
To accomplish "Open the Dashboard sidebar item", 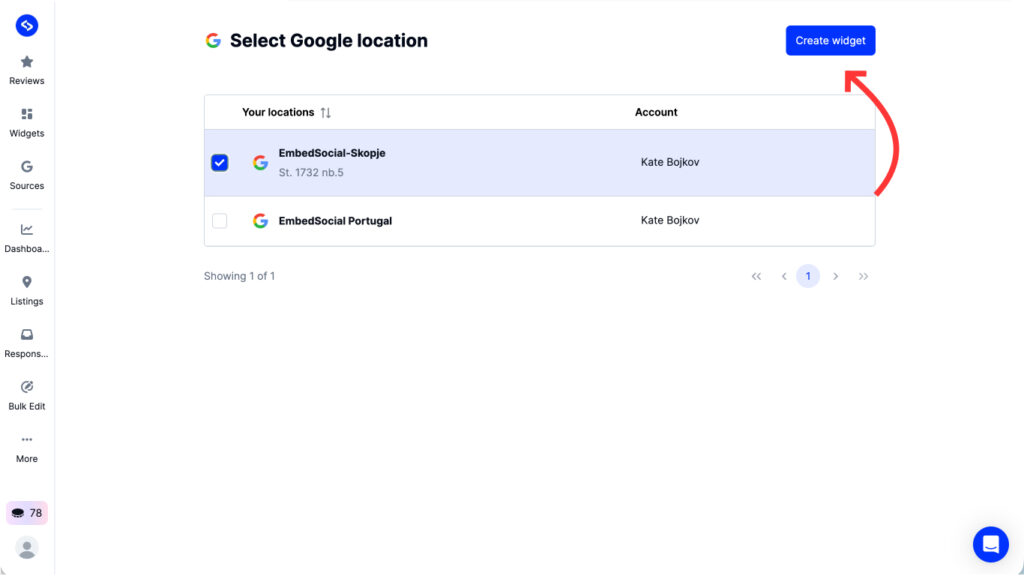I will 27,238.
